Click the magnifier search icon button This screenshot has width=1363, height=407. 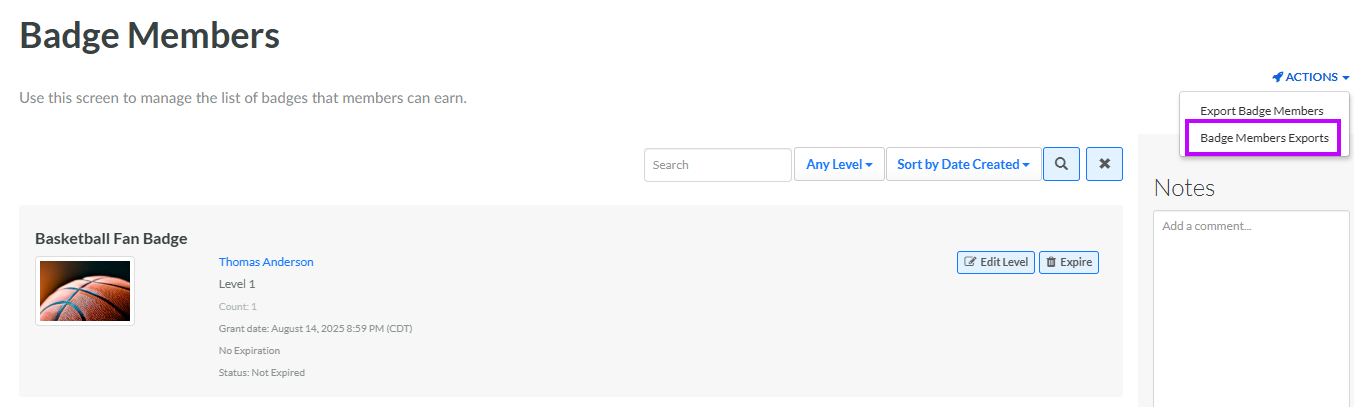(x=1061, y=164)
